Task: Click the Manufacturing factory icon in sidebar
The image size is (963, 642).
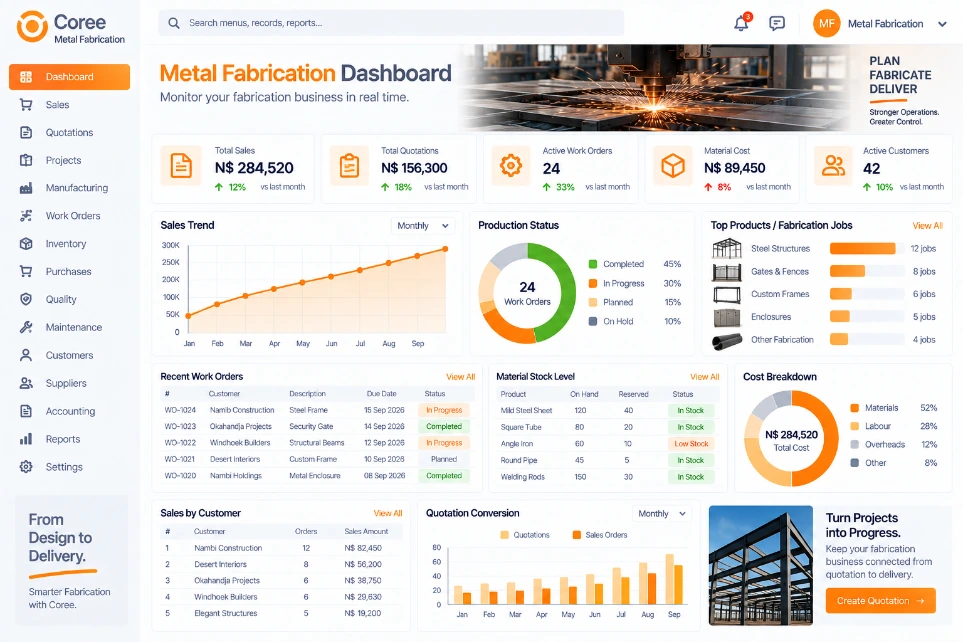Action: [x=26, y=188]
